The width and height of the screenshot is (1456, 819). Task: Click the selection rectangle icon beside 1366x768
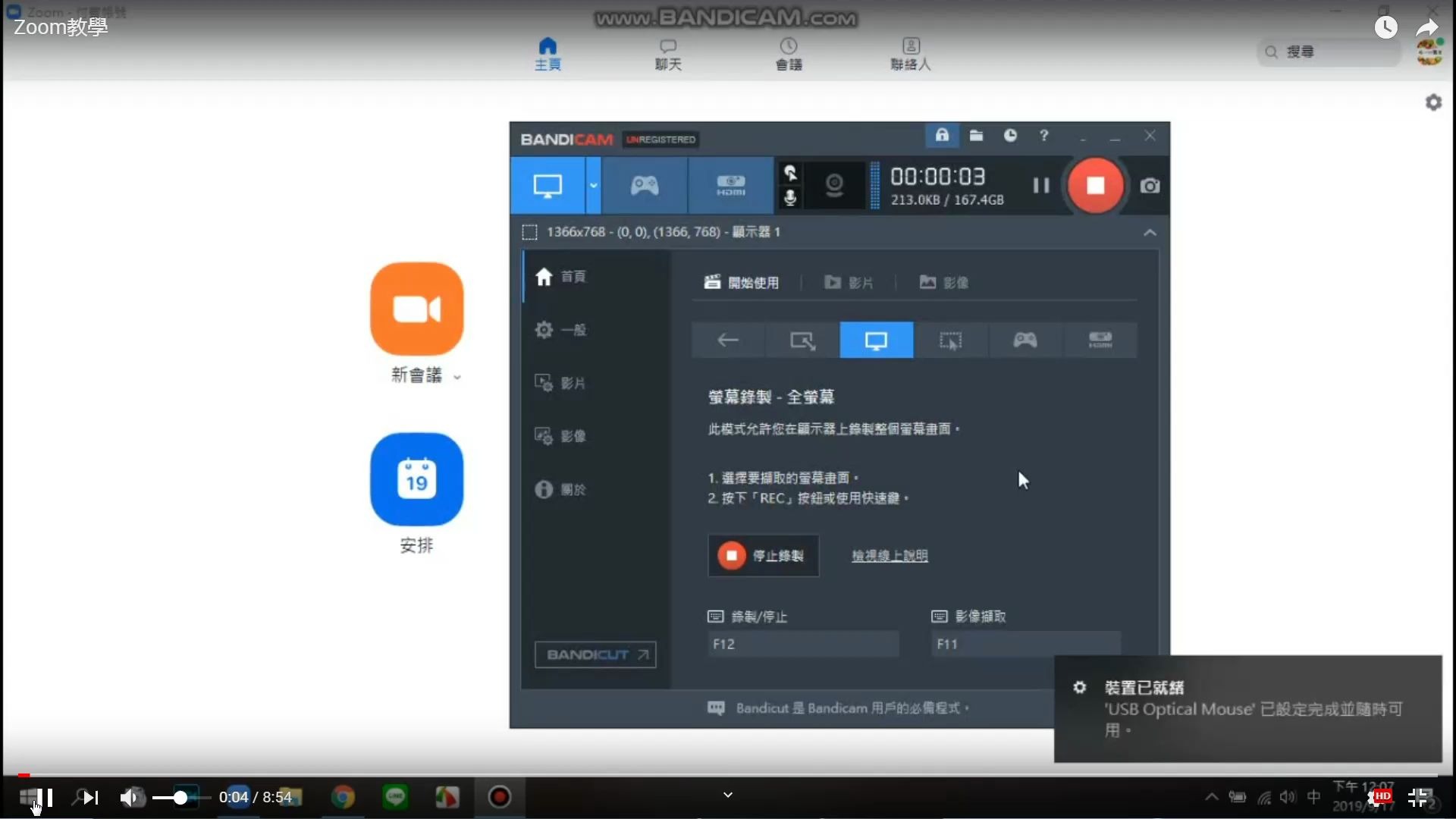[x=530, y=232]
